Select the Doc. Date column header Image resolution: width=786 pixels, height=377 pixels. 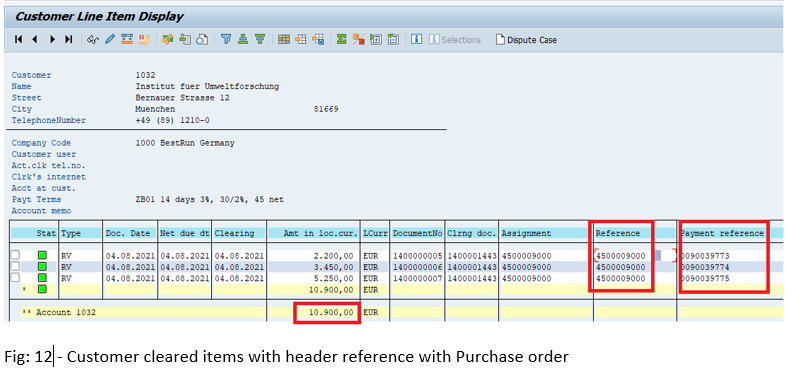tap(130, 233)
